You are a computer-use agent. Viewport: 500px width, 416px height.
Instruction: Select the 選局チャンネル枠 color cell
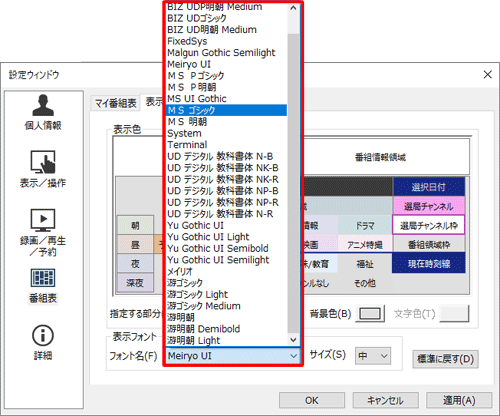tap(429, 225)
